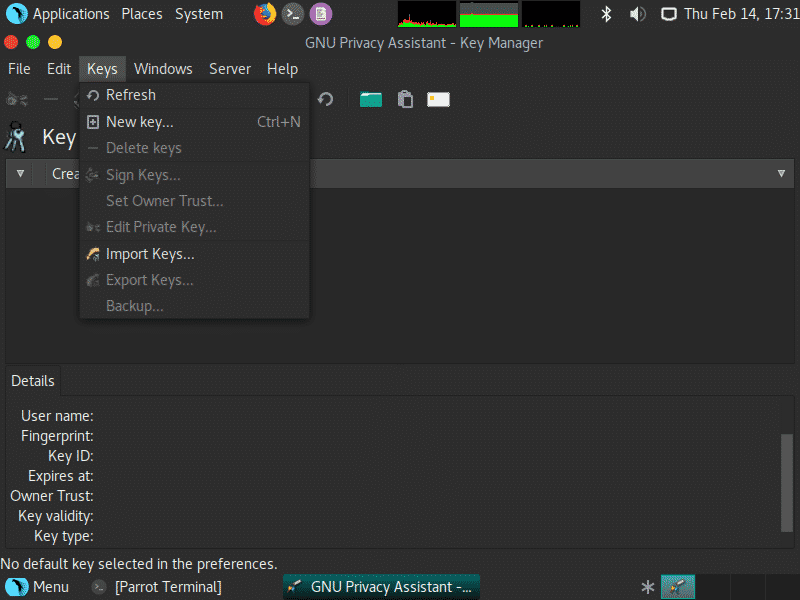Click the New key plus icon
The width and height of the screenshot is (800, 600).
click(x=93, y=122)
